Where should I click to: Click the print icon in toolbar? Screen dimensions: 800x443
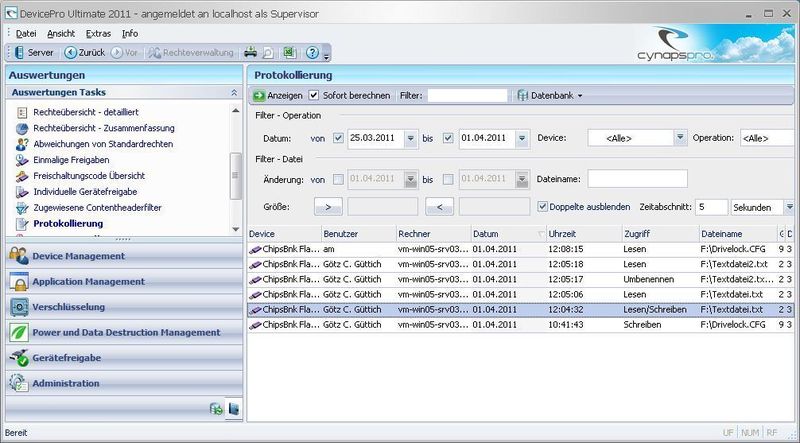pyautogui.click(x=250, y=53)
